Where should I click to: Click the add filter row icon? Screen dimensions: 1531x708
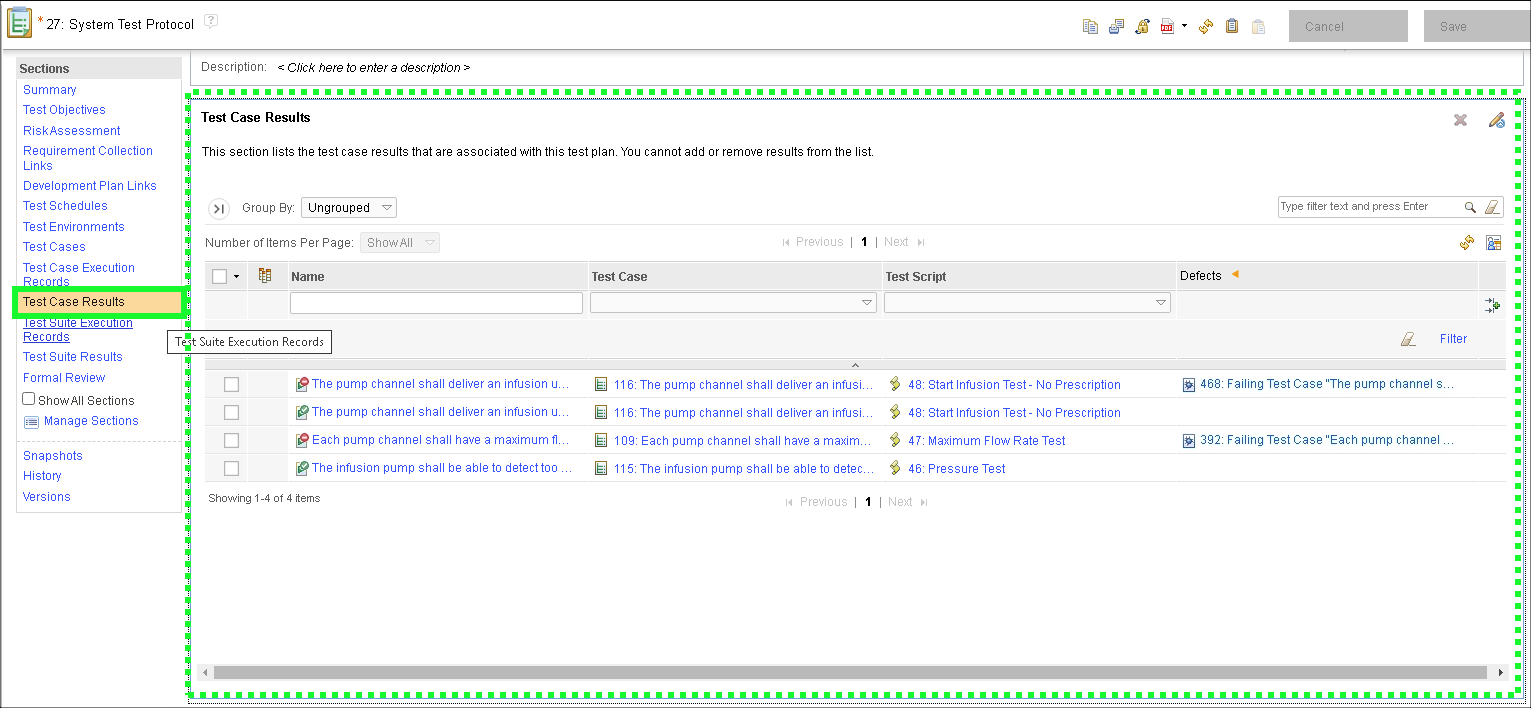(1492, 305)
